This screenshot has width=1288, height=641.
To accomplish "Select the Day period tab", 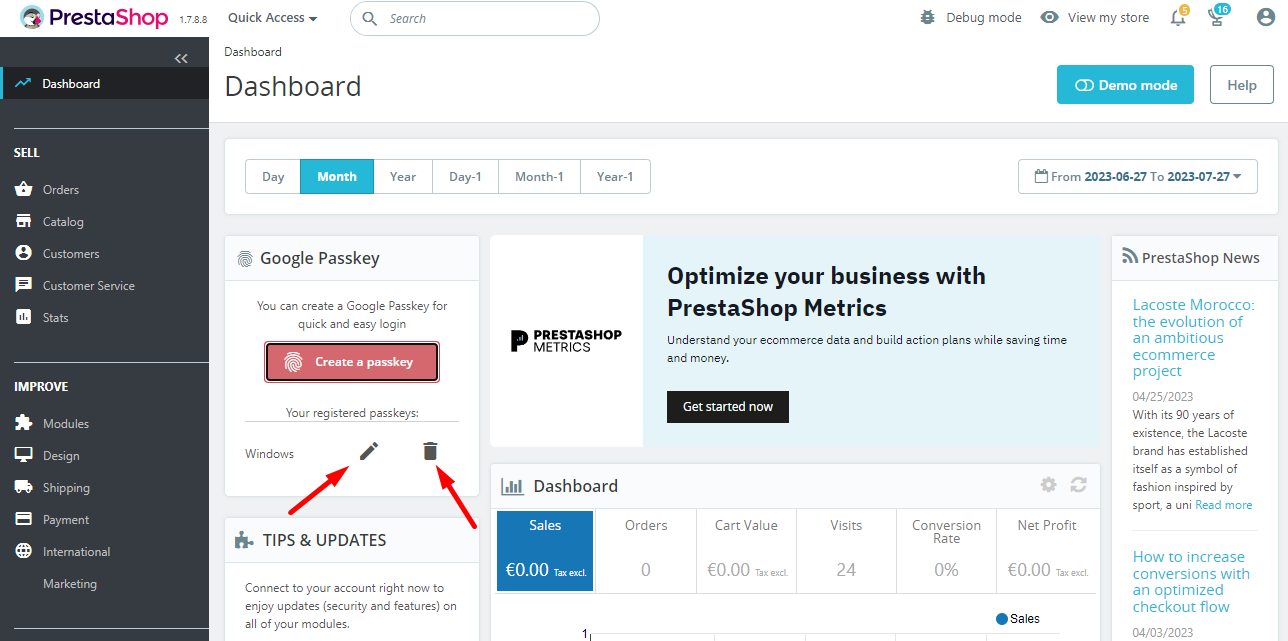I will click(x=273, y=176).
